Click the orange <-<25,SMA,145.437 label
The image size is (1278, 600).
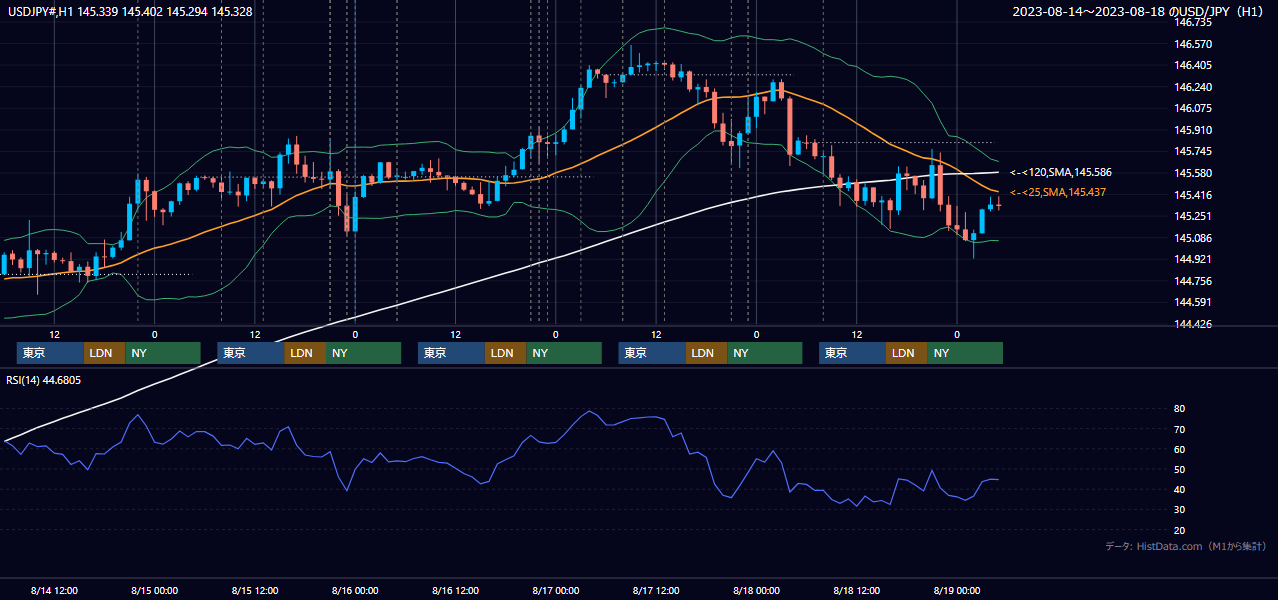point(1059,192)
